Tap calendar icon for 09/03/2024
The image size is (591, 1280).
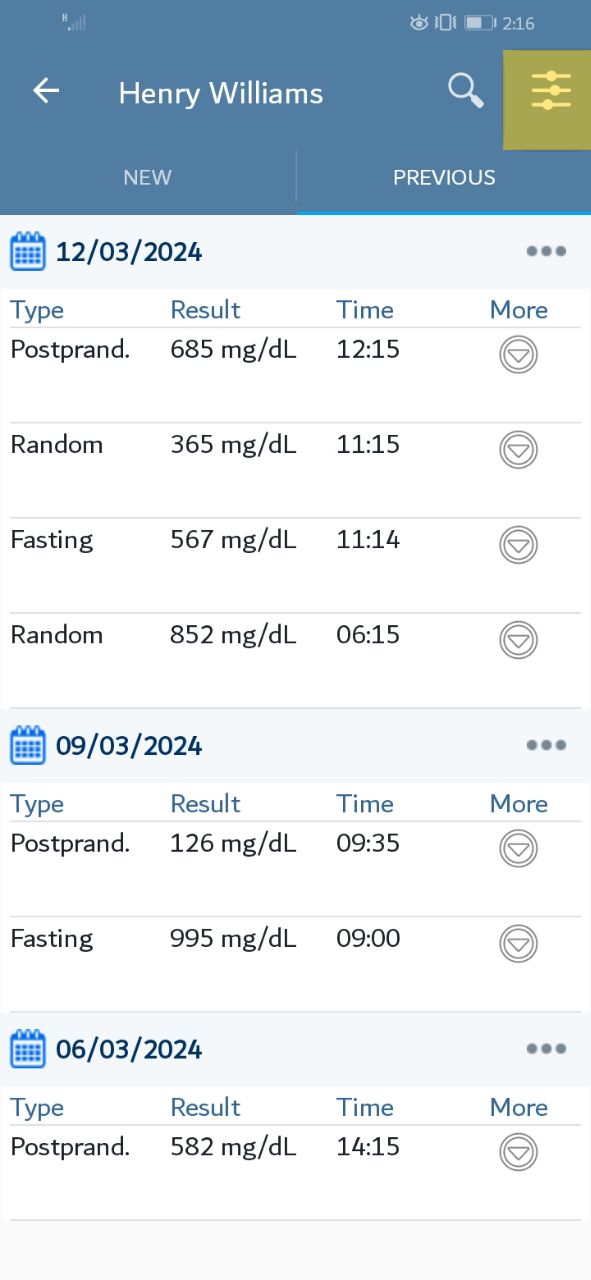click(28, 745)
